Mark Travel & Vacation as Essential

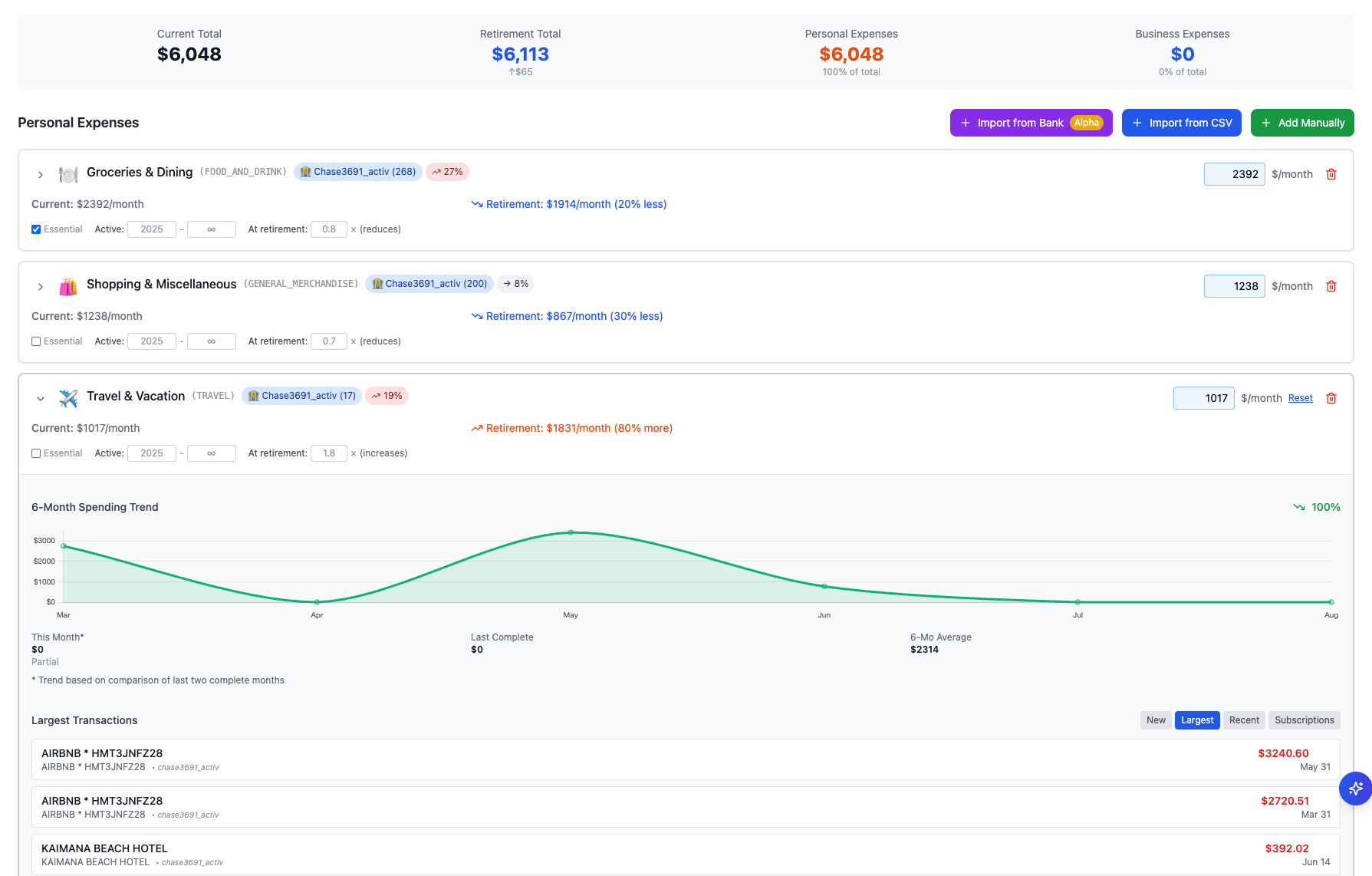36,453
